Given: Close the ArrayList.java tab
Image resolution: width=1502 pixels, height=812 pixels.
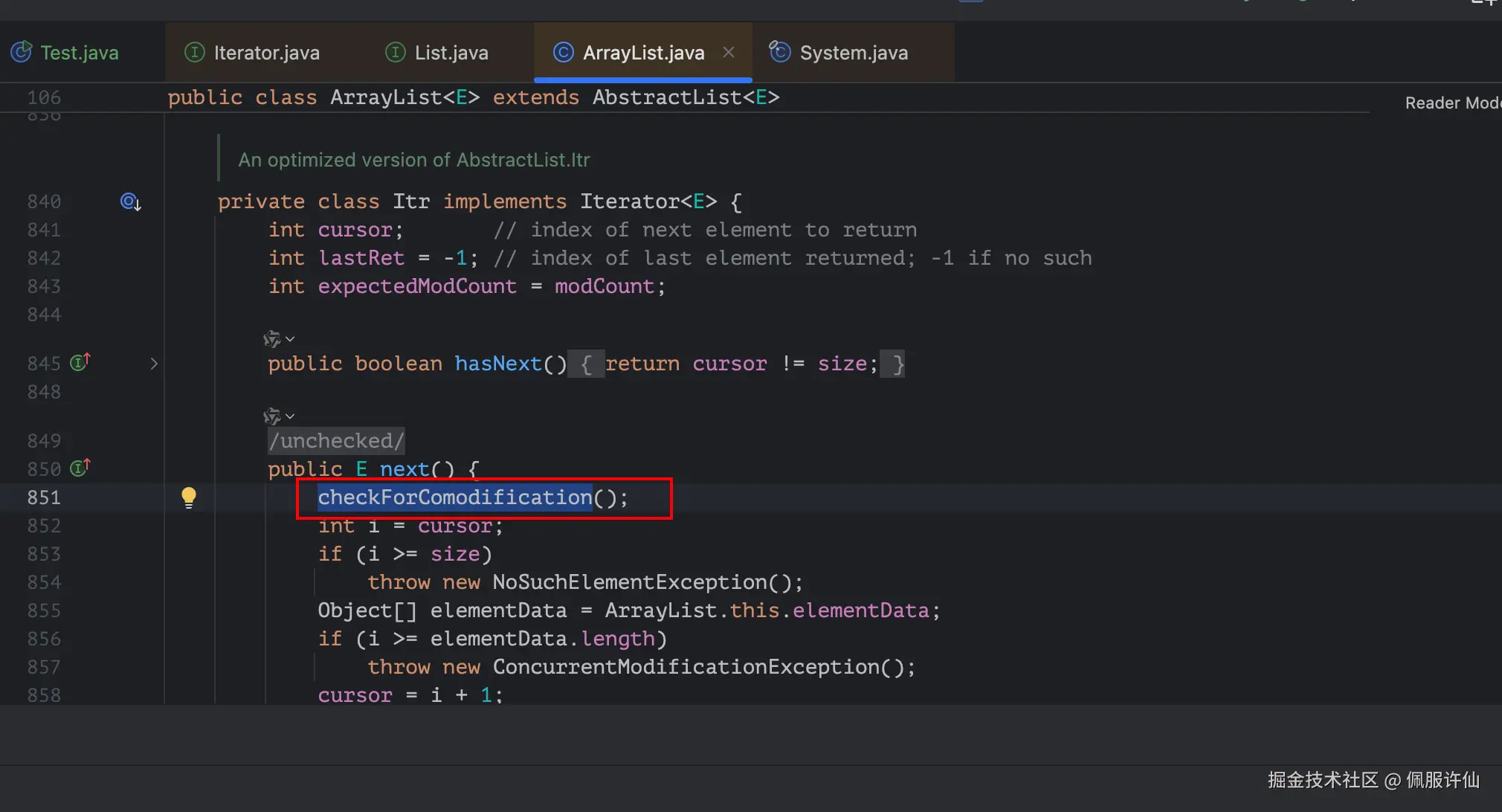Looking at the screenshot, I should click(729, 52).
